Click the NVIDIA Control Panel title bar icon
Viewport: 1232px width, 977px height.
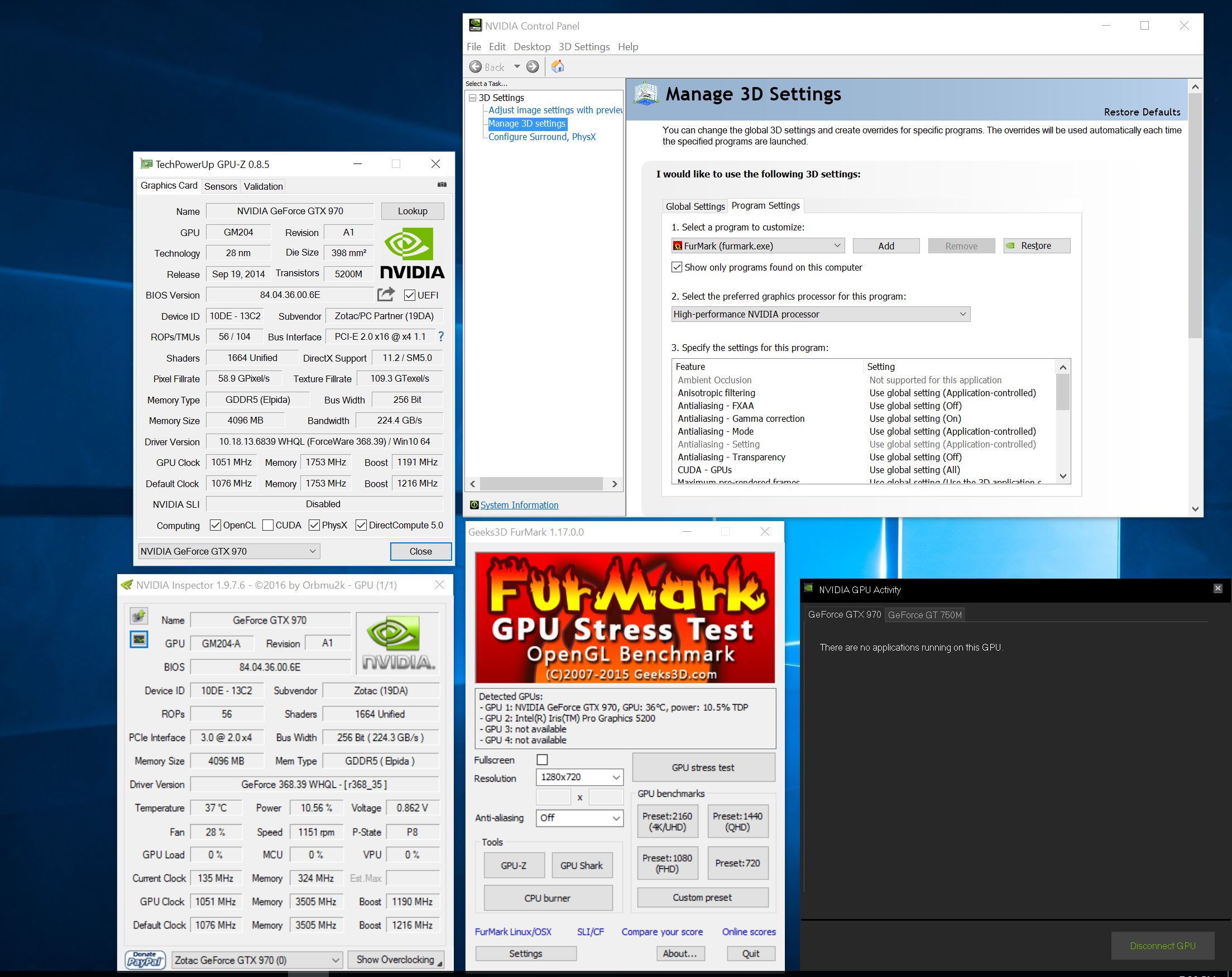coord(475,26)
